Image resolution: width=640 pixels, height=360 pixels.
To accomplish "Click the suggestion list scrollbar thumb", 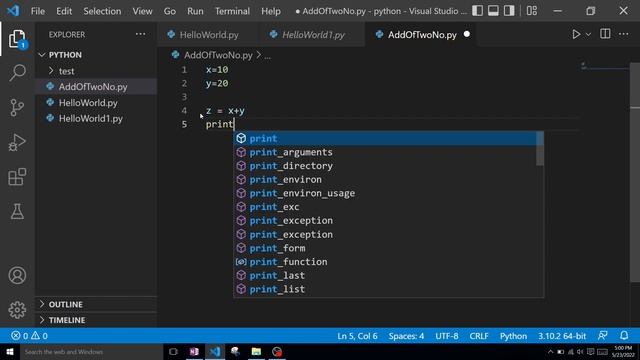I will pos(540,149).
